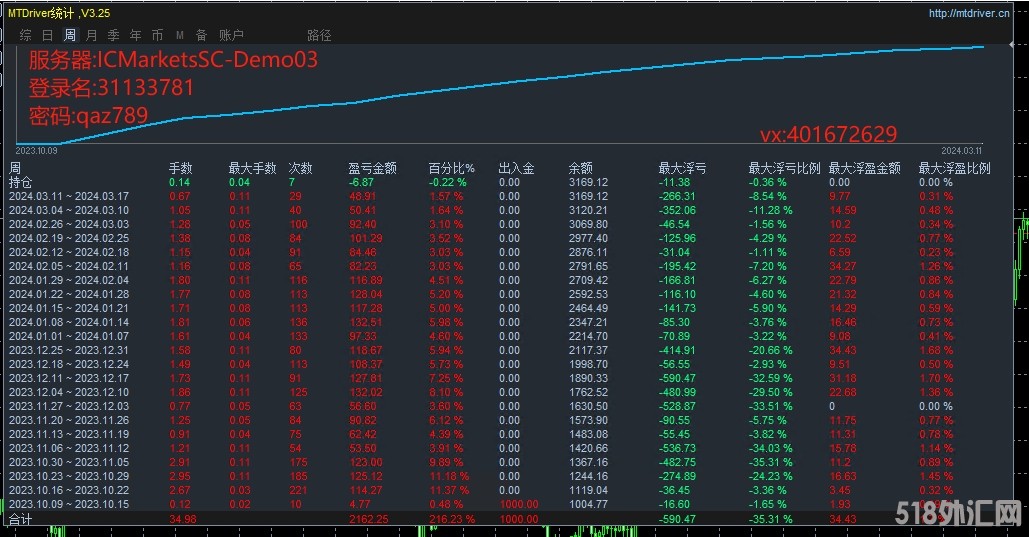This screenshot has height=537, width=1029.
Task: Click the 最大浮亏比例 column header
Action: coord(784,169)
